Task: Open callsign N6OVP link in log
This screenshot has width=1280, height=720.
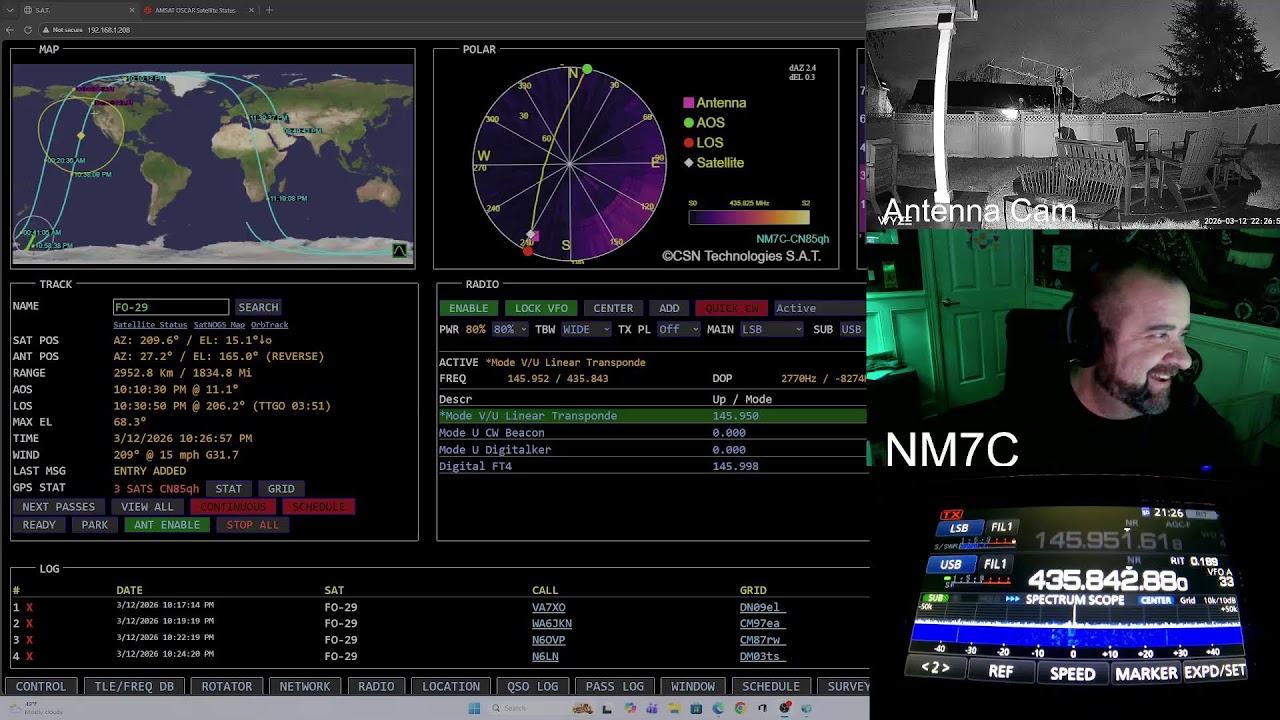Action: coord(549,640)
